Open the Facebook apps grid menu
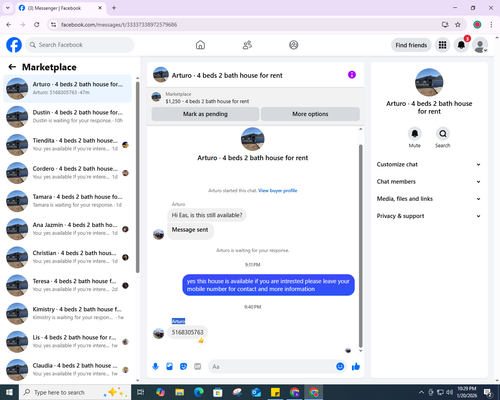The height and width of the screenshot is (400, 500). 442,45
